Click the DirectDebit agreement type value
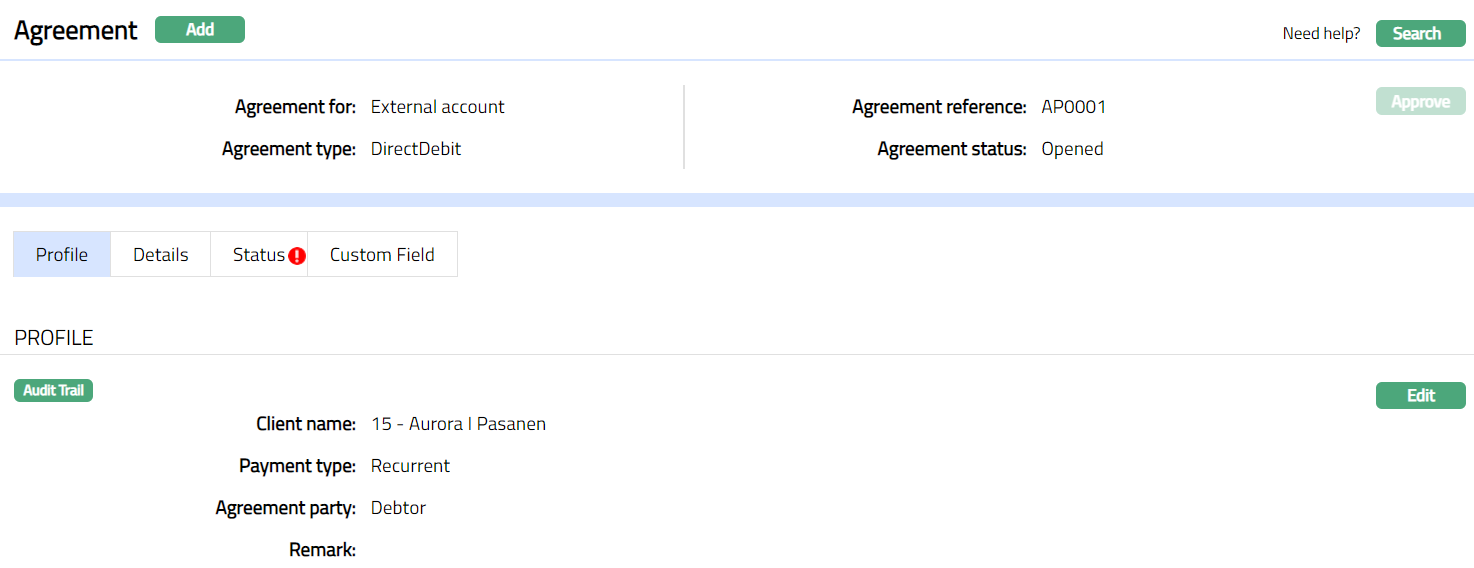 click(x=416, y=149)
